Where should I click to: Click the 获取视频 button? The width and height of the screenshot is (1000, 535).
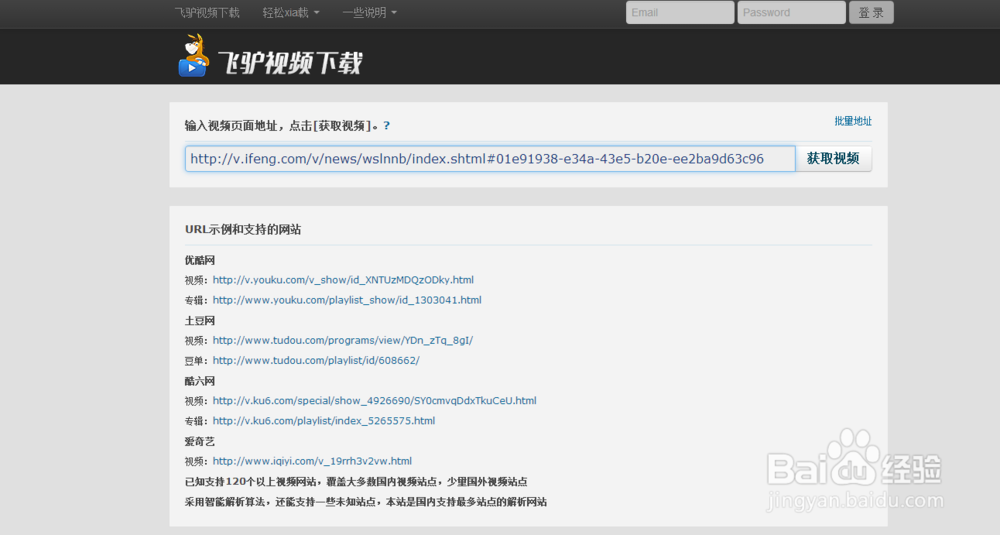(x=834, y=159)
